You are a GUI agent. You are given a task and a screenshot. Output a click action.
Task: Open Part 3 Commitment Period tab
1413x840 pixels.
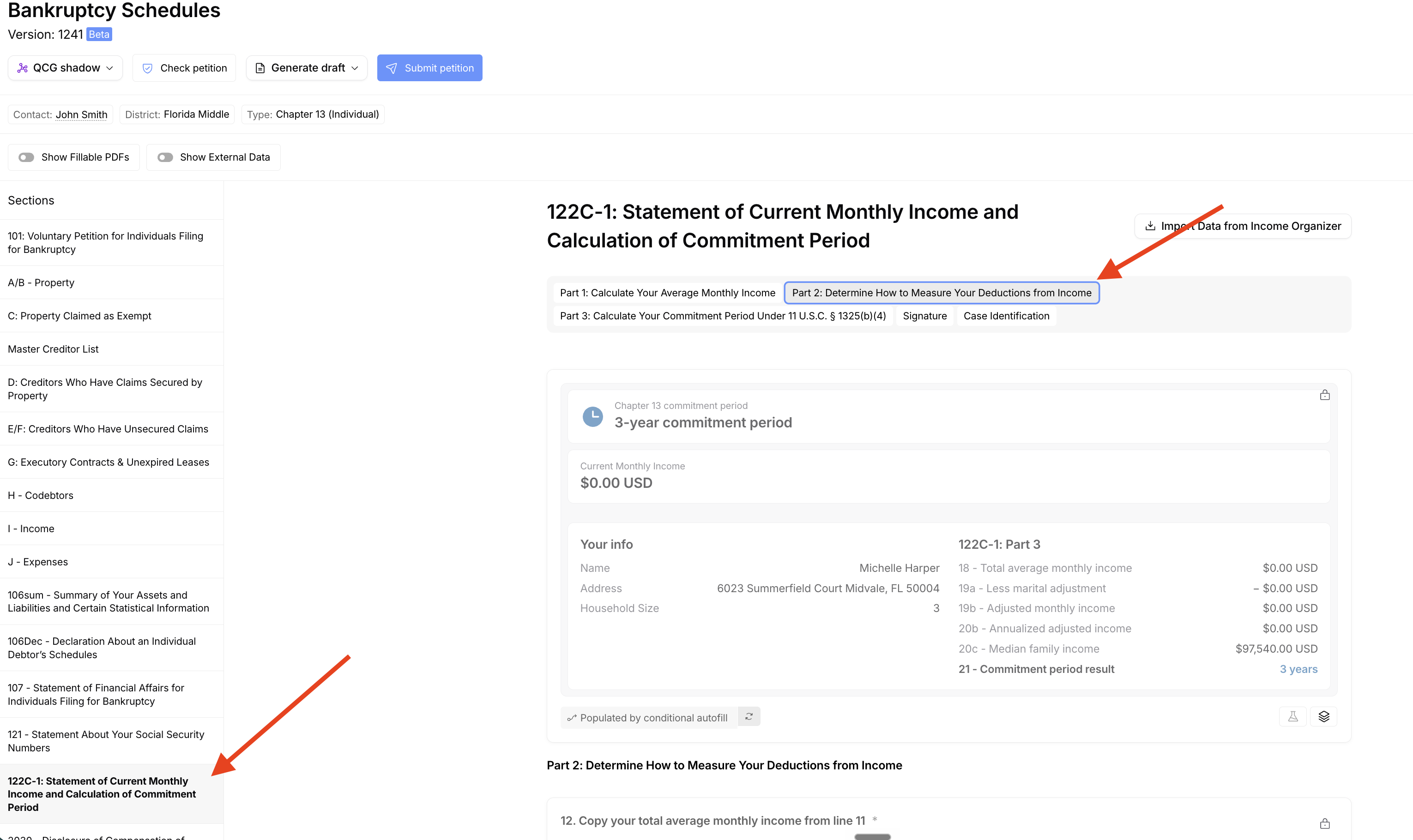point(723,316)
